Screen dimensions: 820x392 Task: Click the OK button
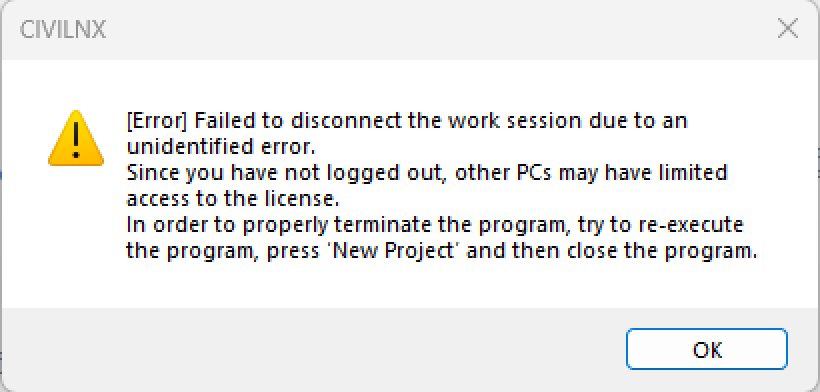[x=707, y=349]
